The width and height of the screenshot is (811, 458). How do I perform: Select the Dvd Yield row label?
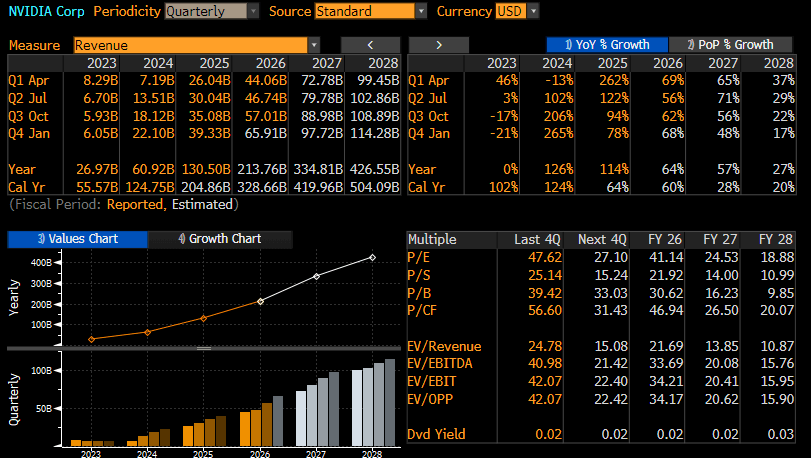(x=437, y=434)
